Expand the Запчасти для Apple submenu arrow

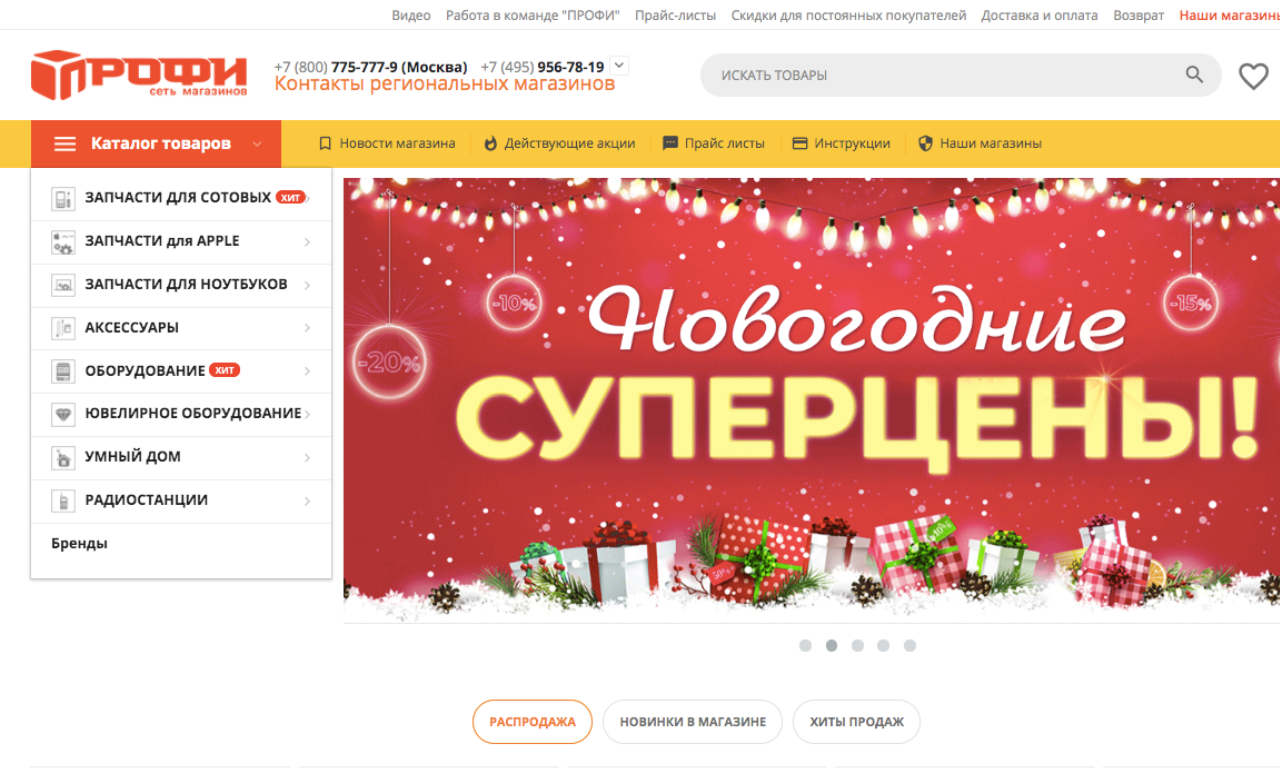pyautogui.click(x=307, y=242)
